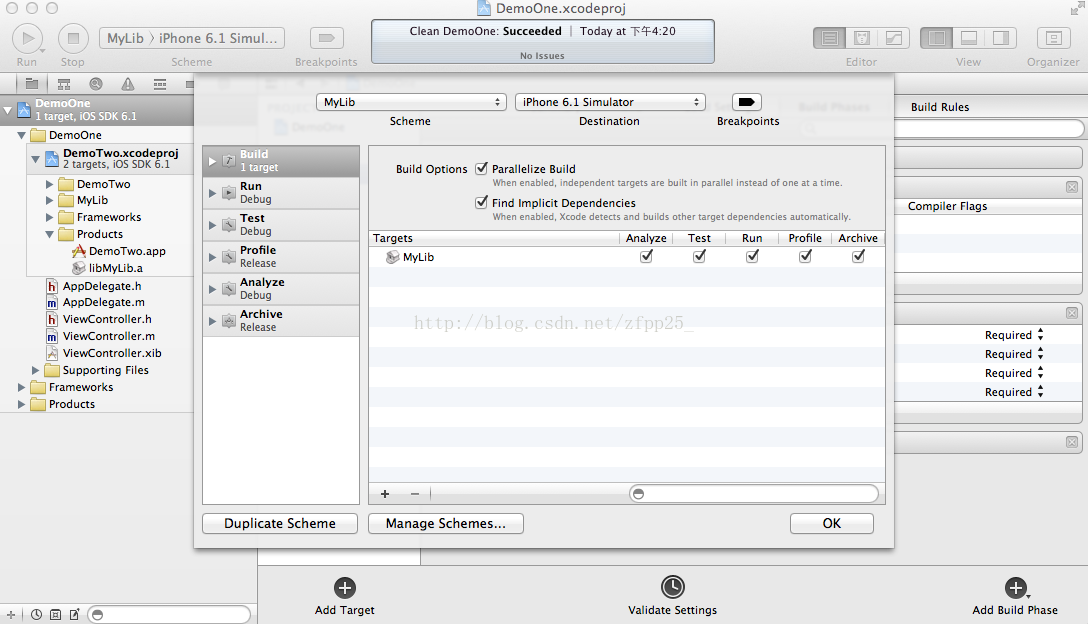Open the Organizer window

tap(1053, 38)
